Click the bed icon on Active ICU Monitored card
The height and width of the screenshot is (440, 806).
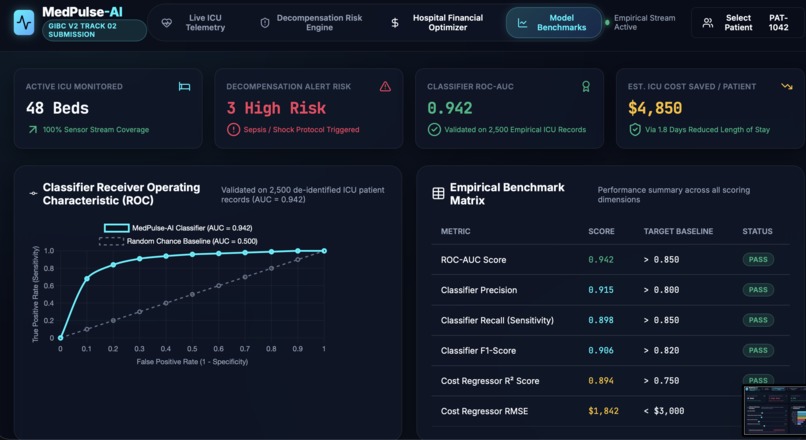point(184,86)
